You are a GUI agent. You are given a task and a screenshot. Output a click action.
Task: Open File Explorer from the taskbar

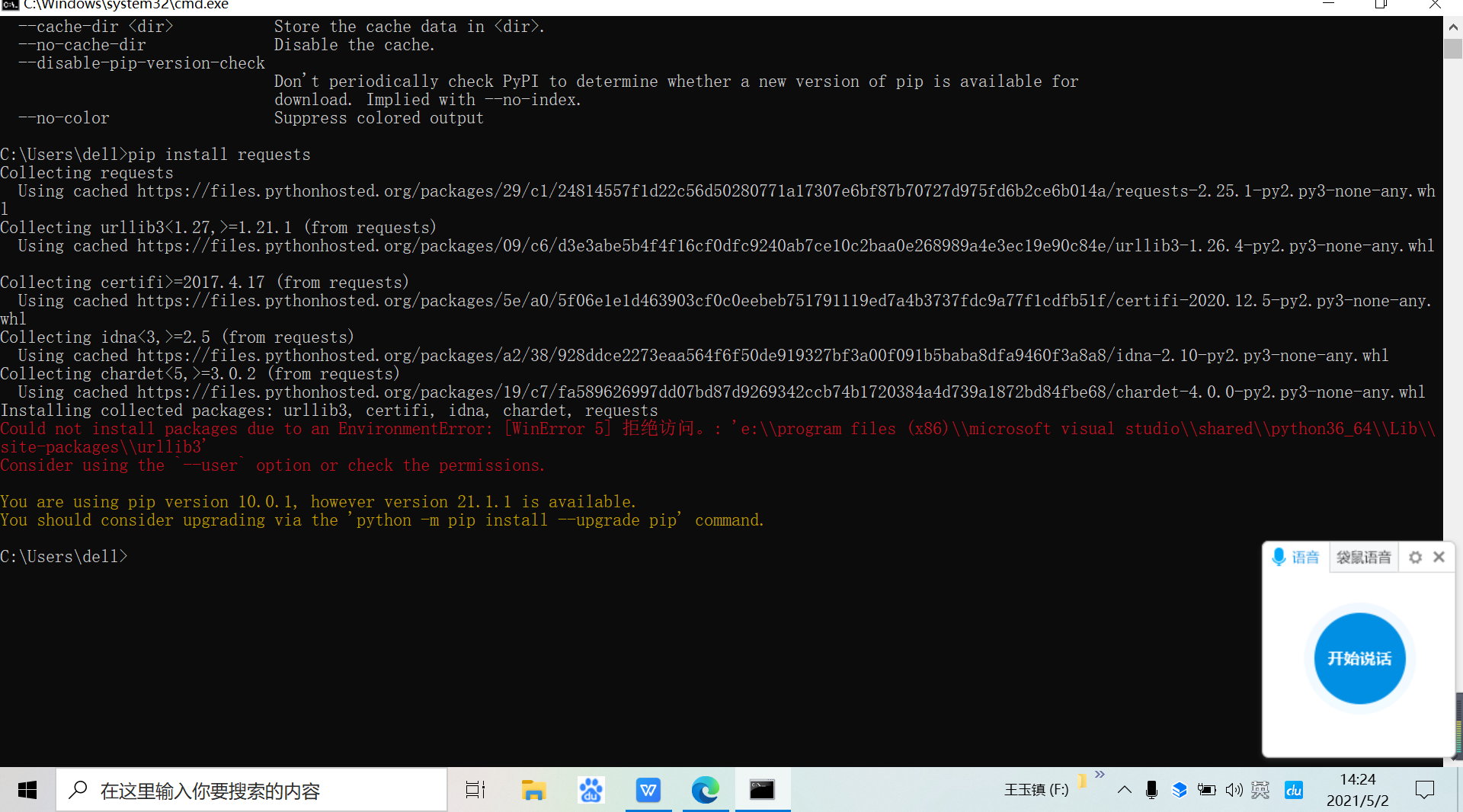(533, 790)
